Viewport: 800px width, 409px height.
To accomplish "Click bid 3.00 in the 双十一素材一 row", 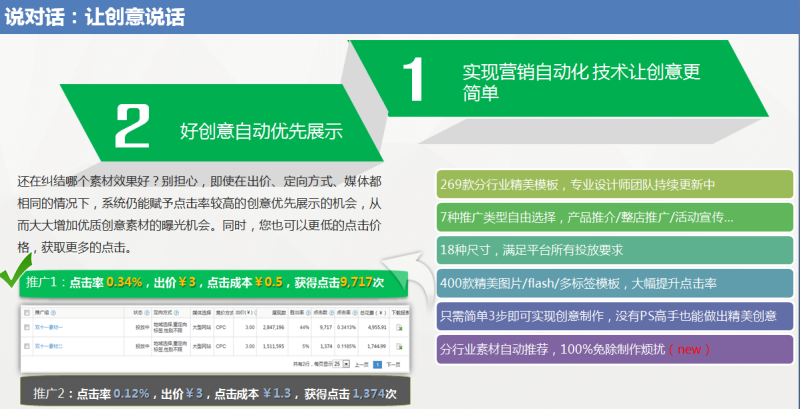I will point(249,327).
